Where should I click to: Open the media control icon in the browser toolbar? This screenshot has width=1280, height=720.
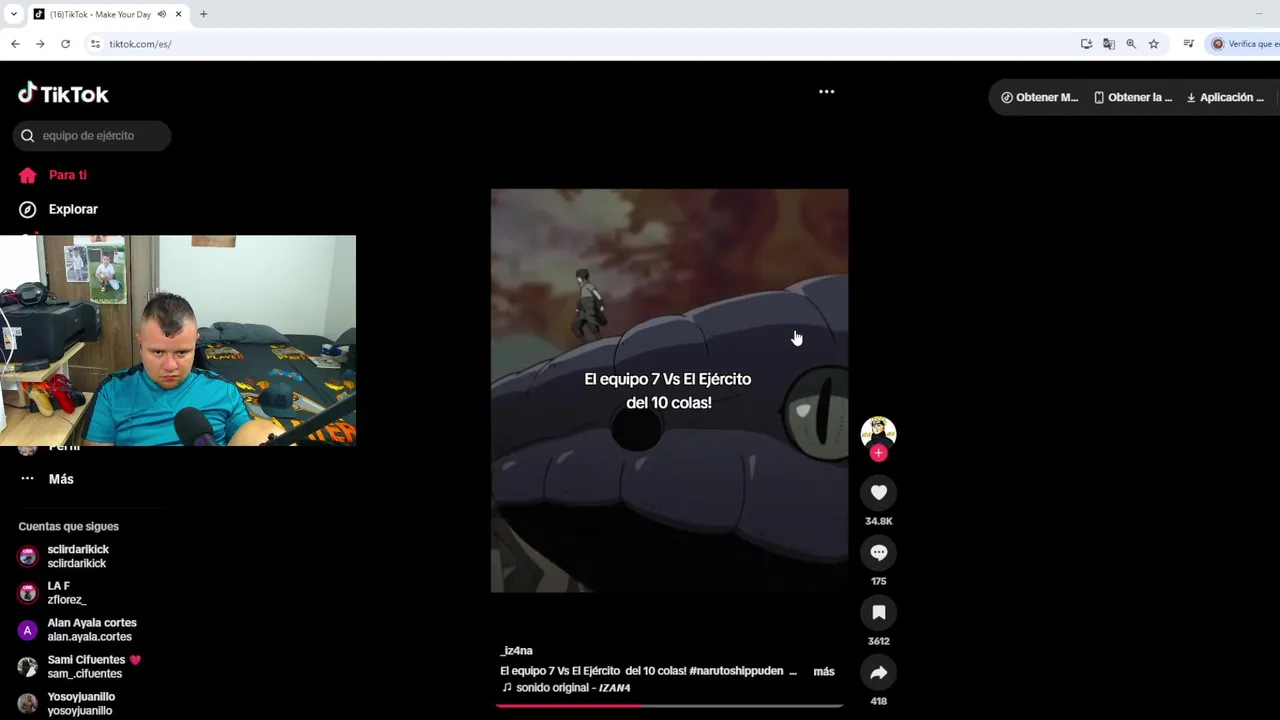coord(1188,44)
